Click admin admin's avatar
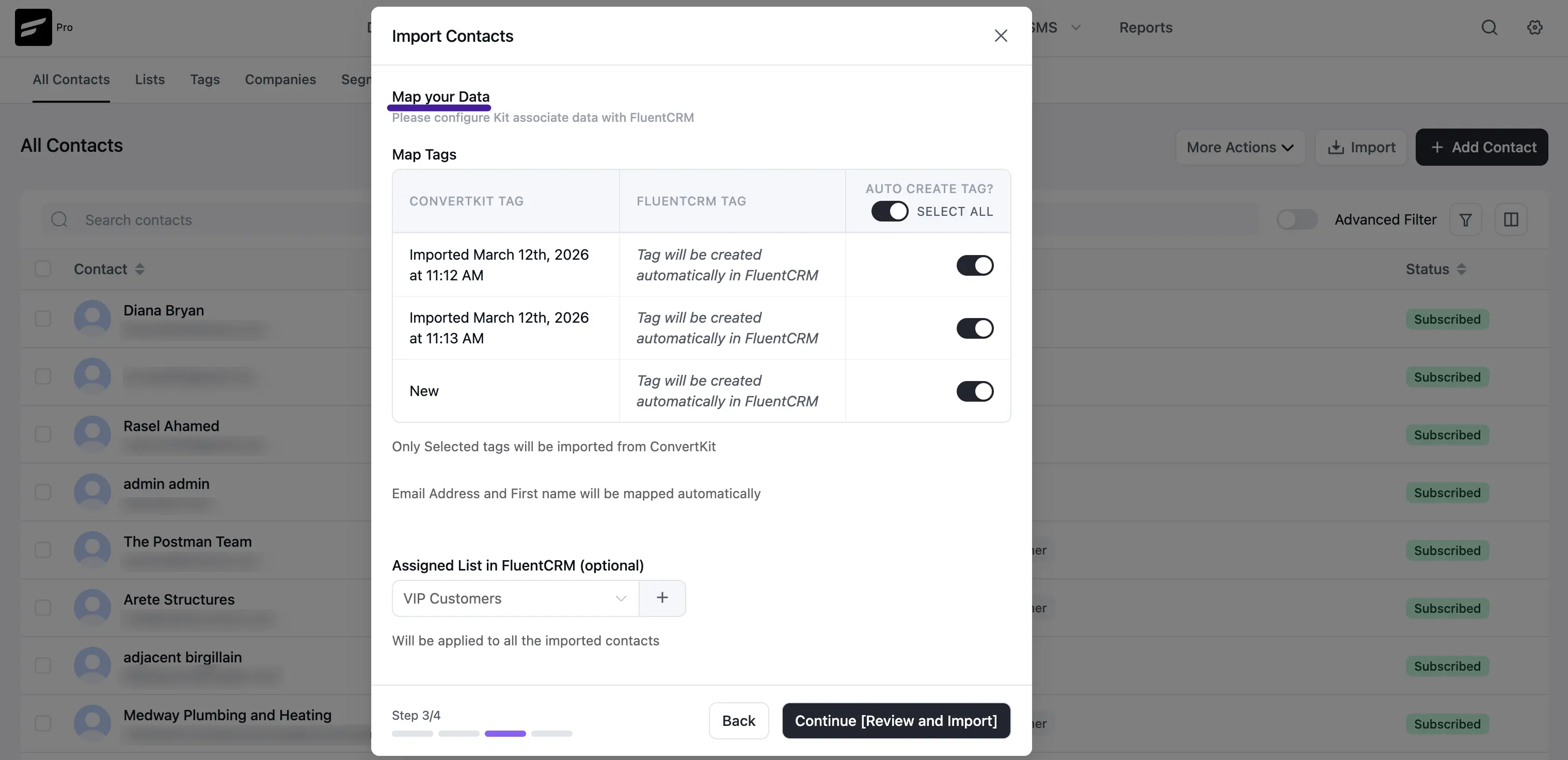The image size is (1568, 760). [92, 492]
